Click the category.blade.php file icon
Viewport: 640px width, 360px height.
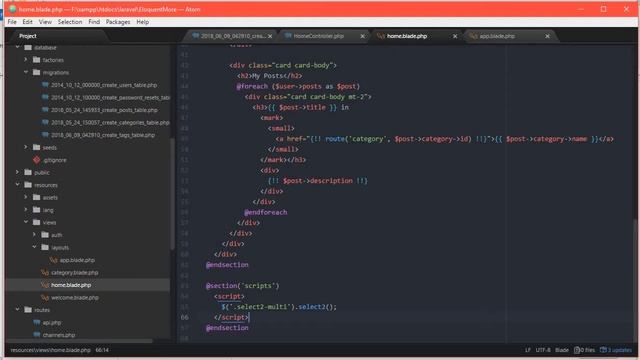coord(45,272)
